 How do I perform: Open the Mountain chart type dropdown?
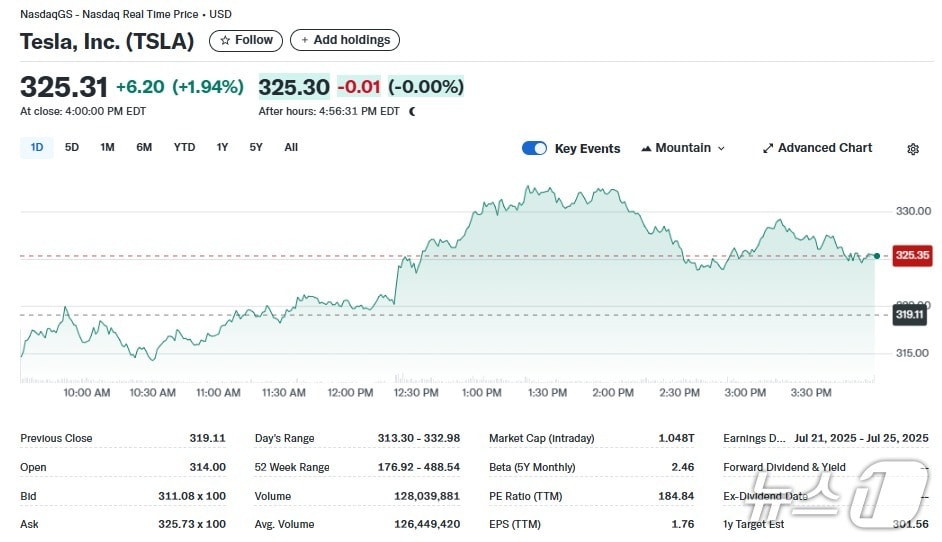tap(683, 148)
